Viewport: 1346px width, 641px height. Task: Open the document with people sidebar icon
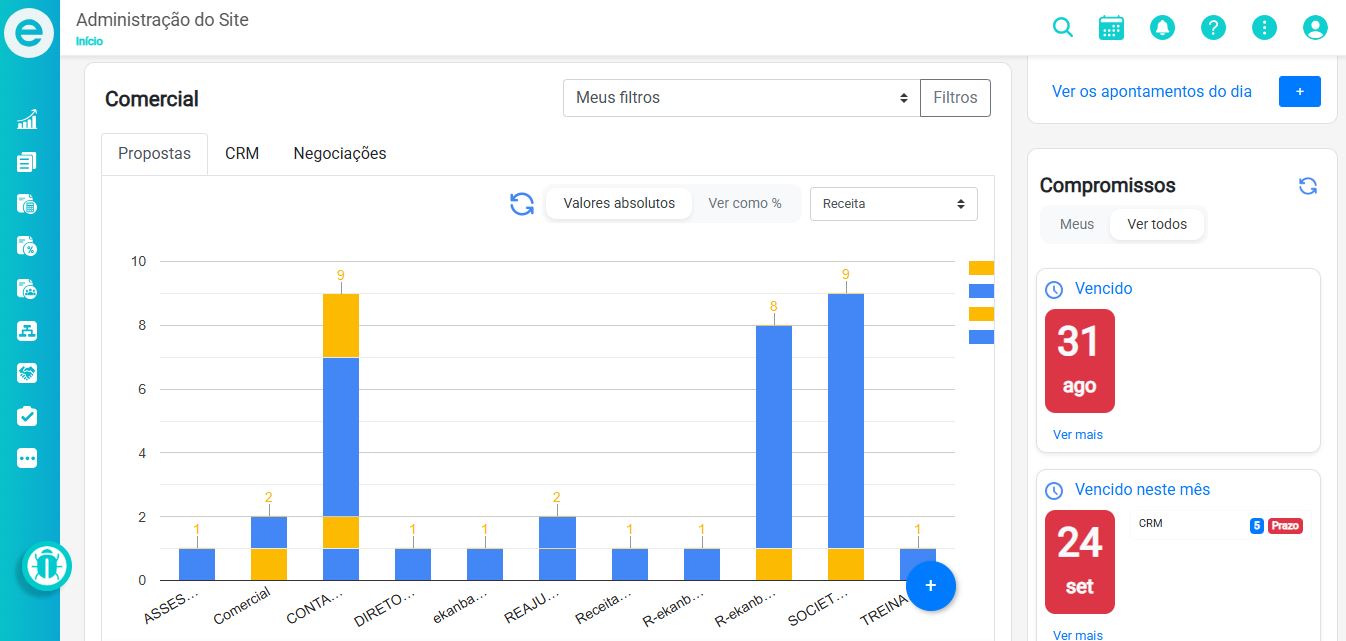tap(27, 289)
